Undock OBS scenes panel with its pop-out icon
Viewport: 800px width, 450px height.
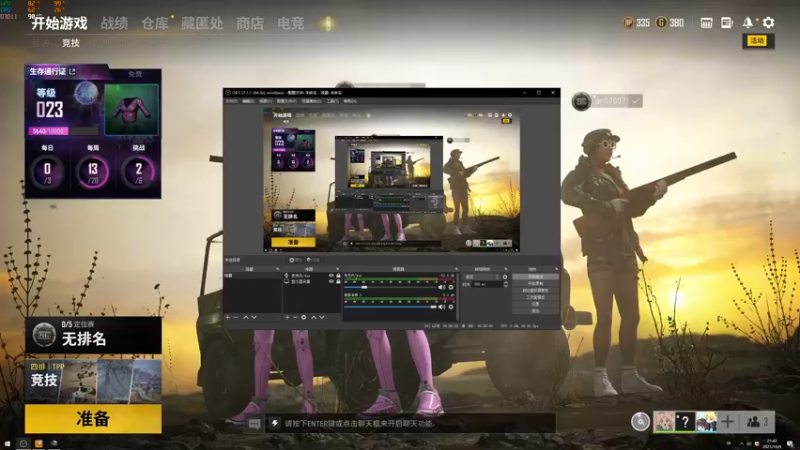click(278, 269)
